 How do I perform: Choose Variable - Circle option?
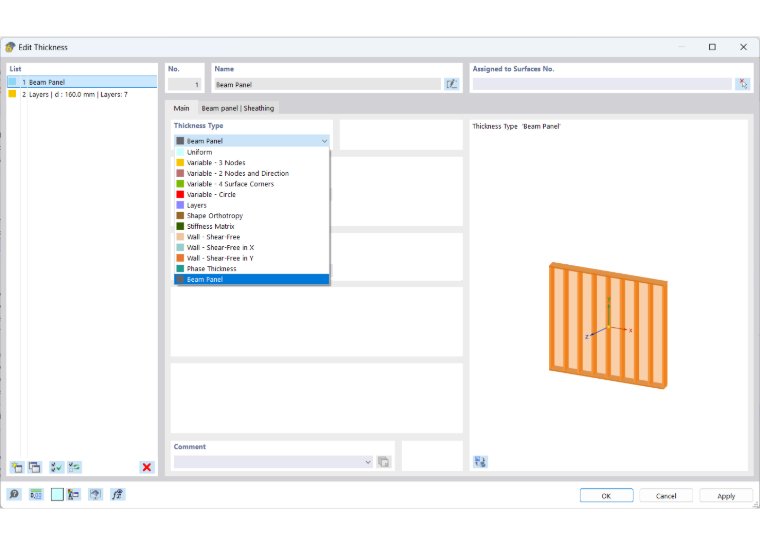252,194
